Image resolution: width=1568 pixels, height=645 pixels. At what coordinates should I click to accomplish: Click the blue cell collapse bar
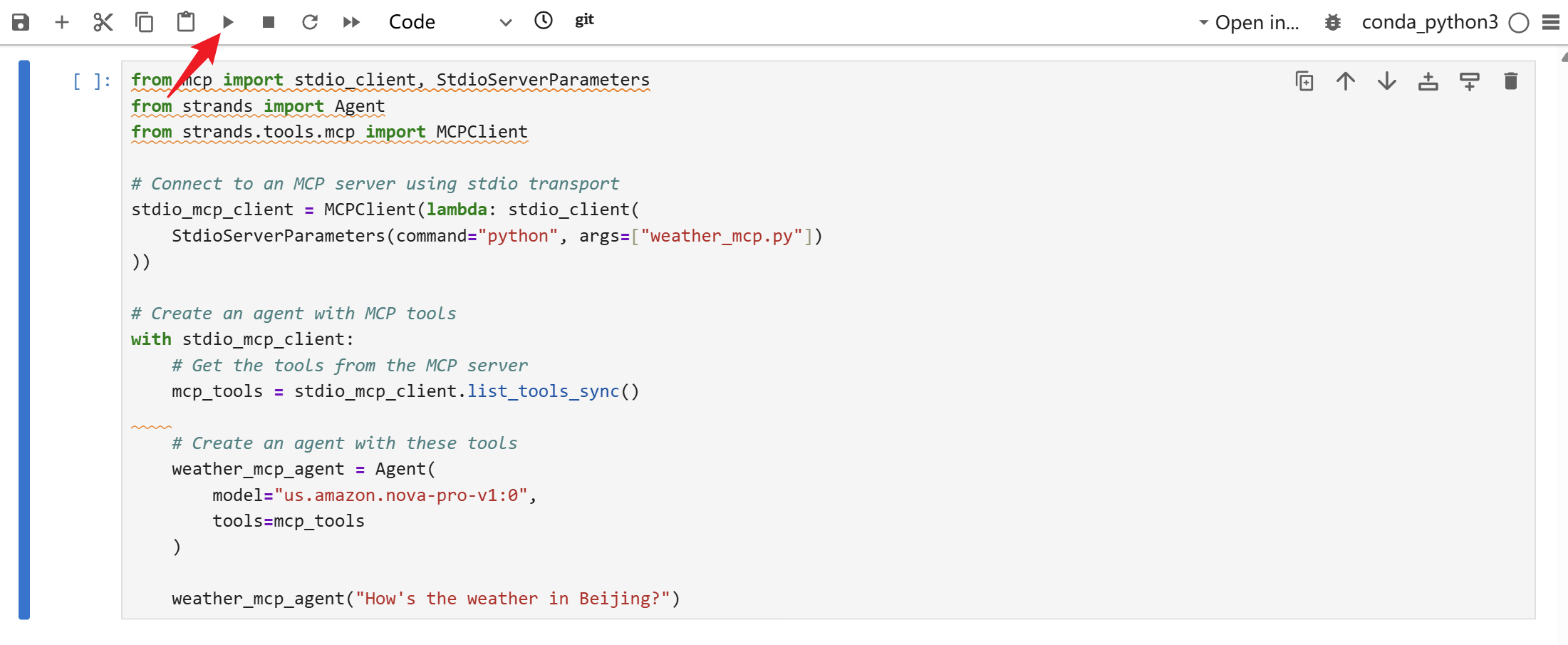24,340
